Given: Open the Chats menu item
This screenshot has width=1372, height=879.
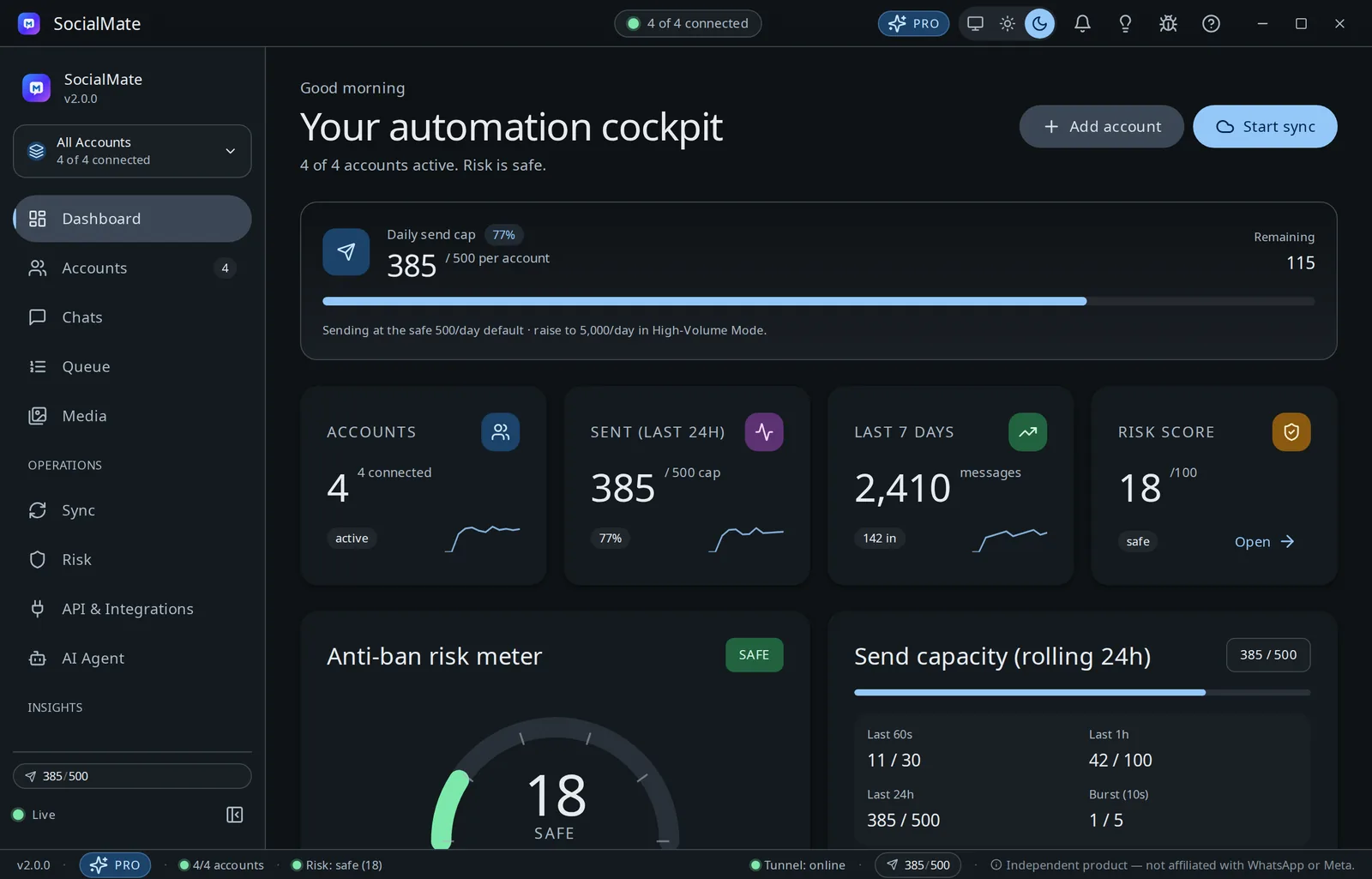Looking at the screenshot, I should (x=132, y=317).
